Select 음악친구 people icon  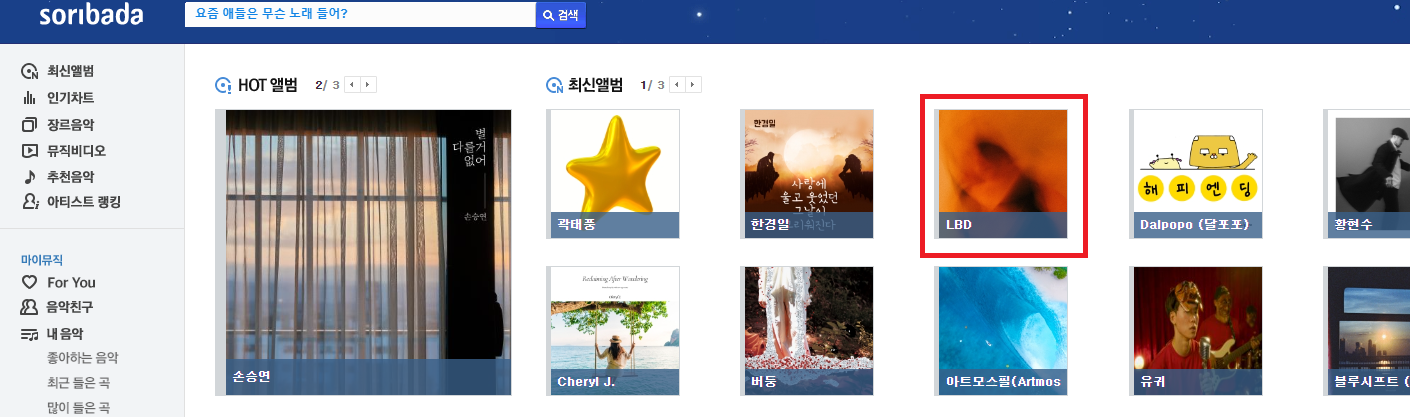(x=29, y=308)
